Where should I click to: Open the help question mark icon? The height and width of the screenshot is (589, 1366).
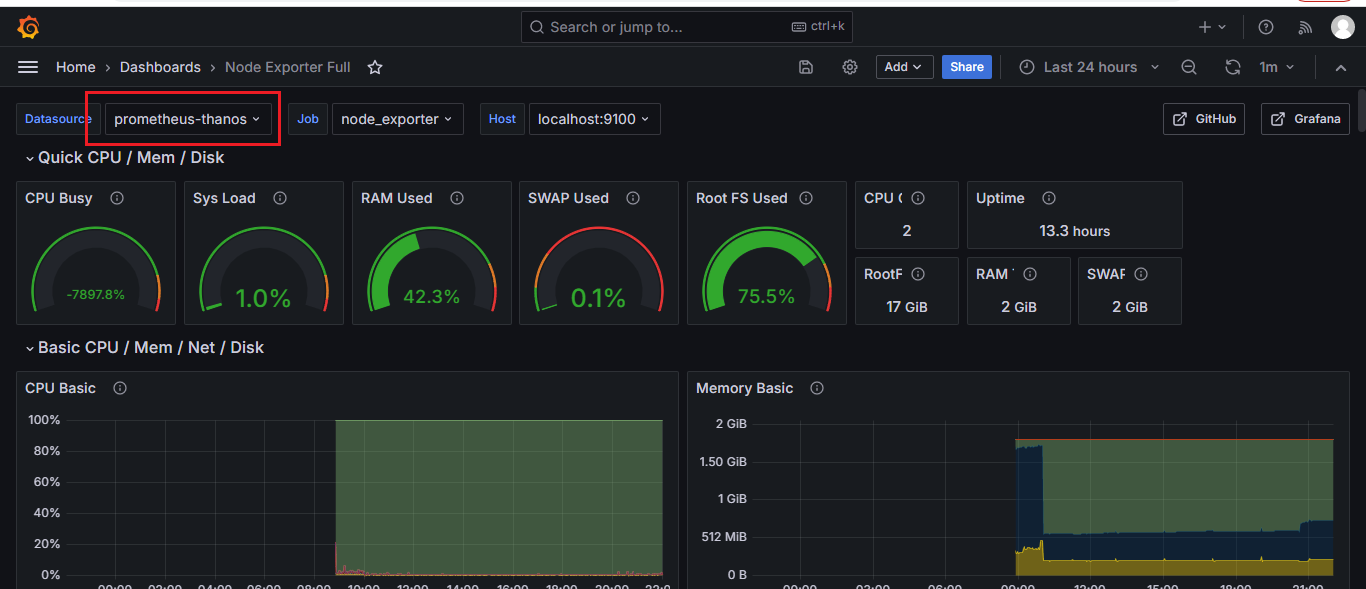coord(1266,27)
